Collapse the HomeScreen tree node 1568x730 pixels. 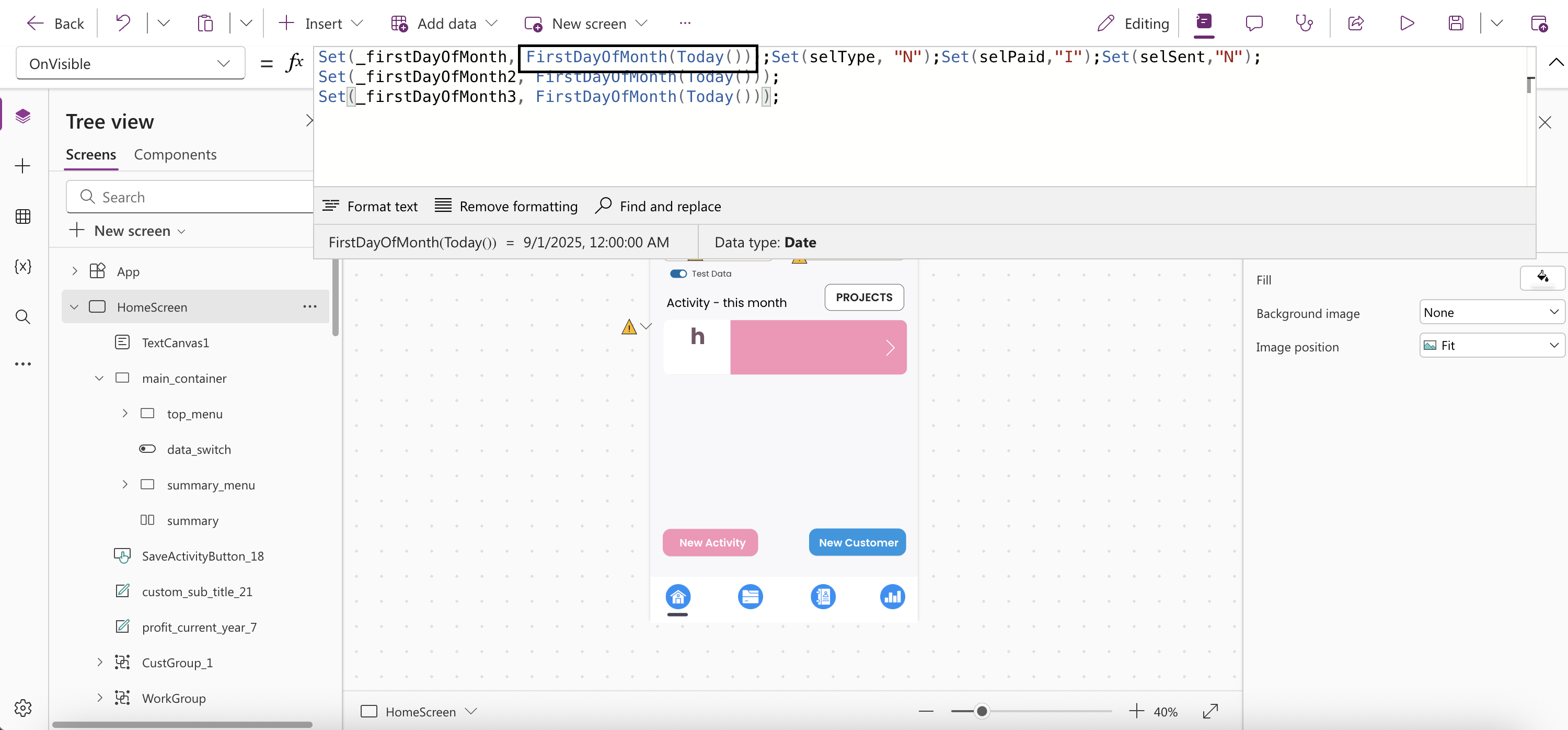click(74, 307)
